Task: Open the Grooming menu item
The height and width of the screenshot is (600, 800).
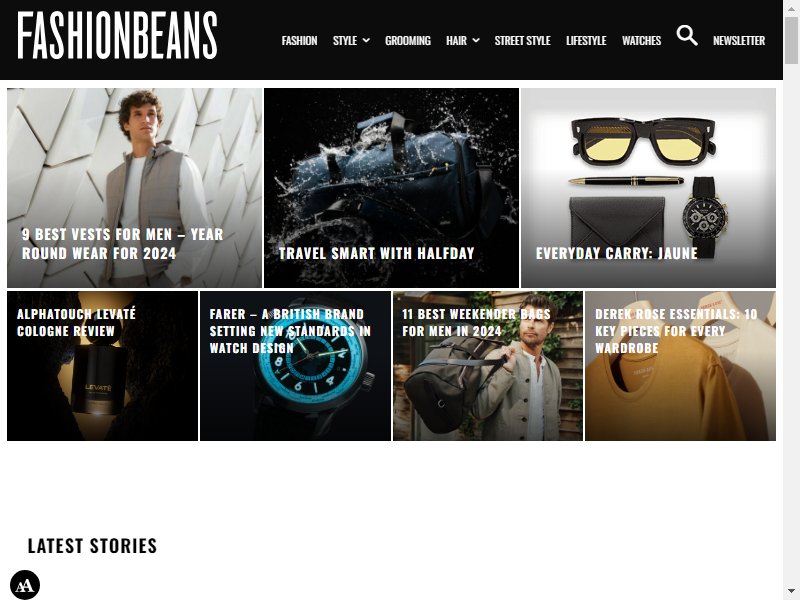Action: click(408, 40)
